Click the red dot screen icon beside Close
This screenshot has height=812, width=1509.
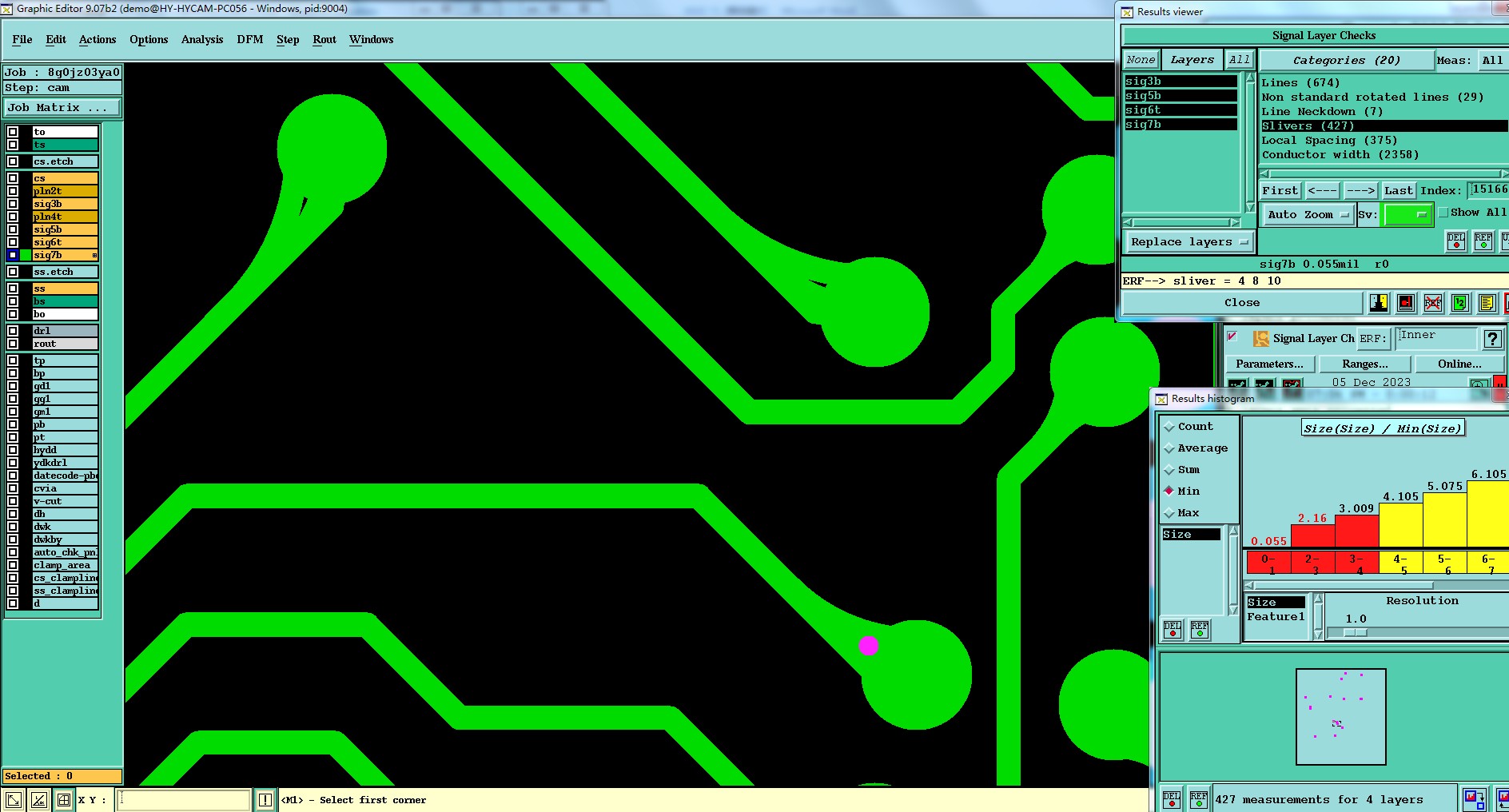pyautogui.click(x=1406, y=302)
